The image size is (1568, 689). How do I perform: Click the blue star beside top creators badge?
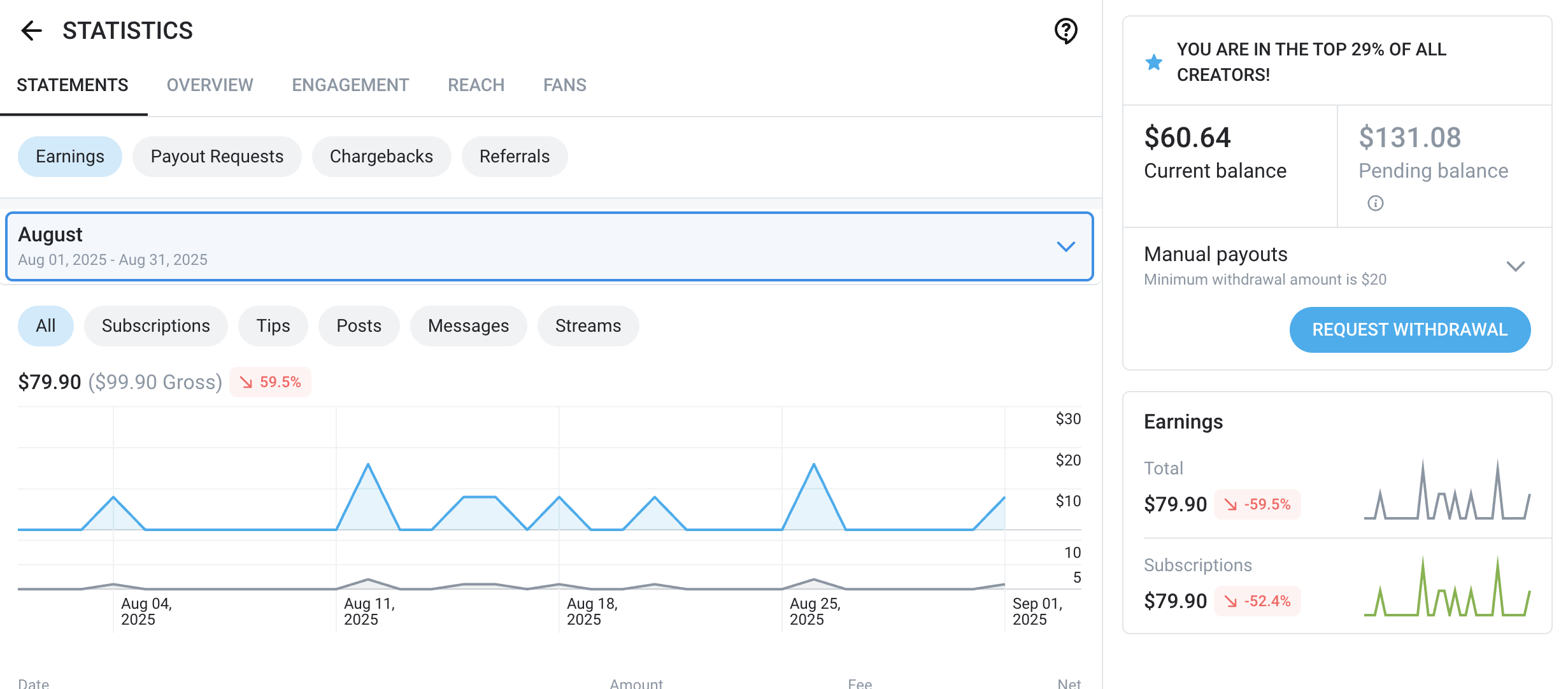[x=1153, y=62]
